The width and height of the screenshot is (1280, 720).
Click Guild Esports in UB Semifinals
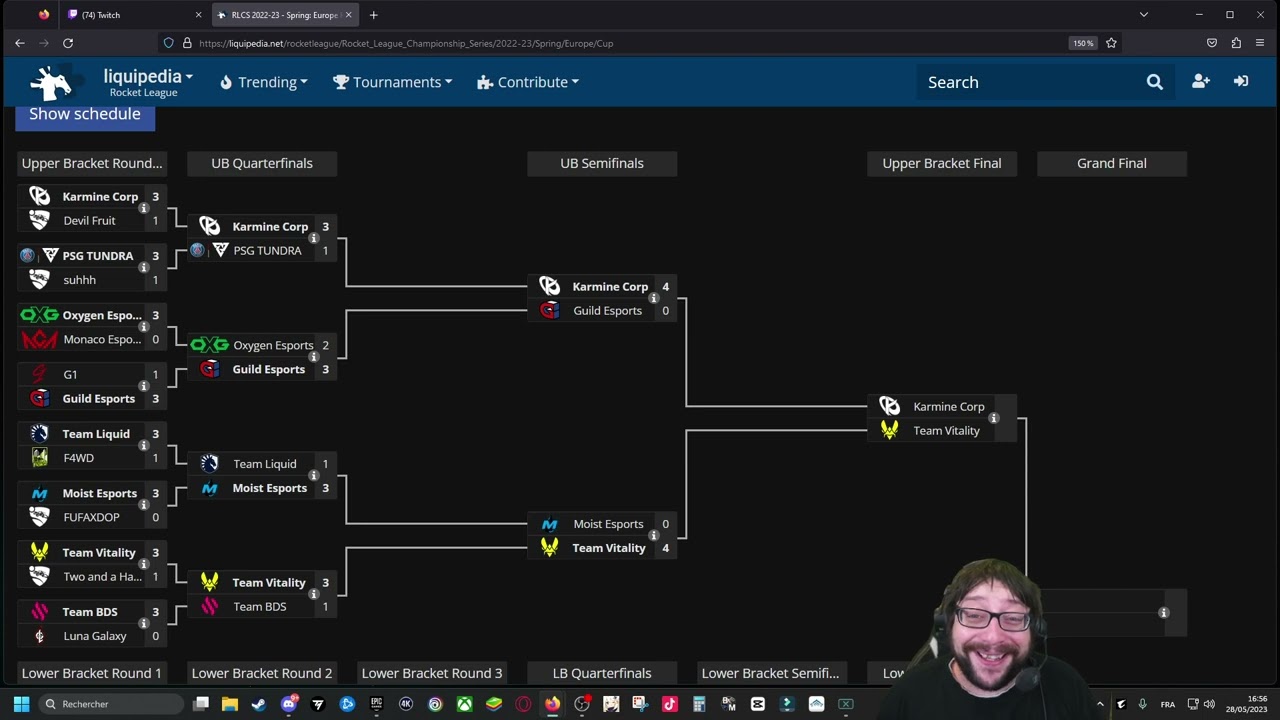[607, 311]
